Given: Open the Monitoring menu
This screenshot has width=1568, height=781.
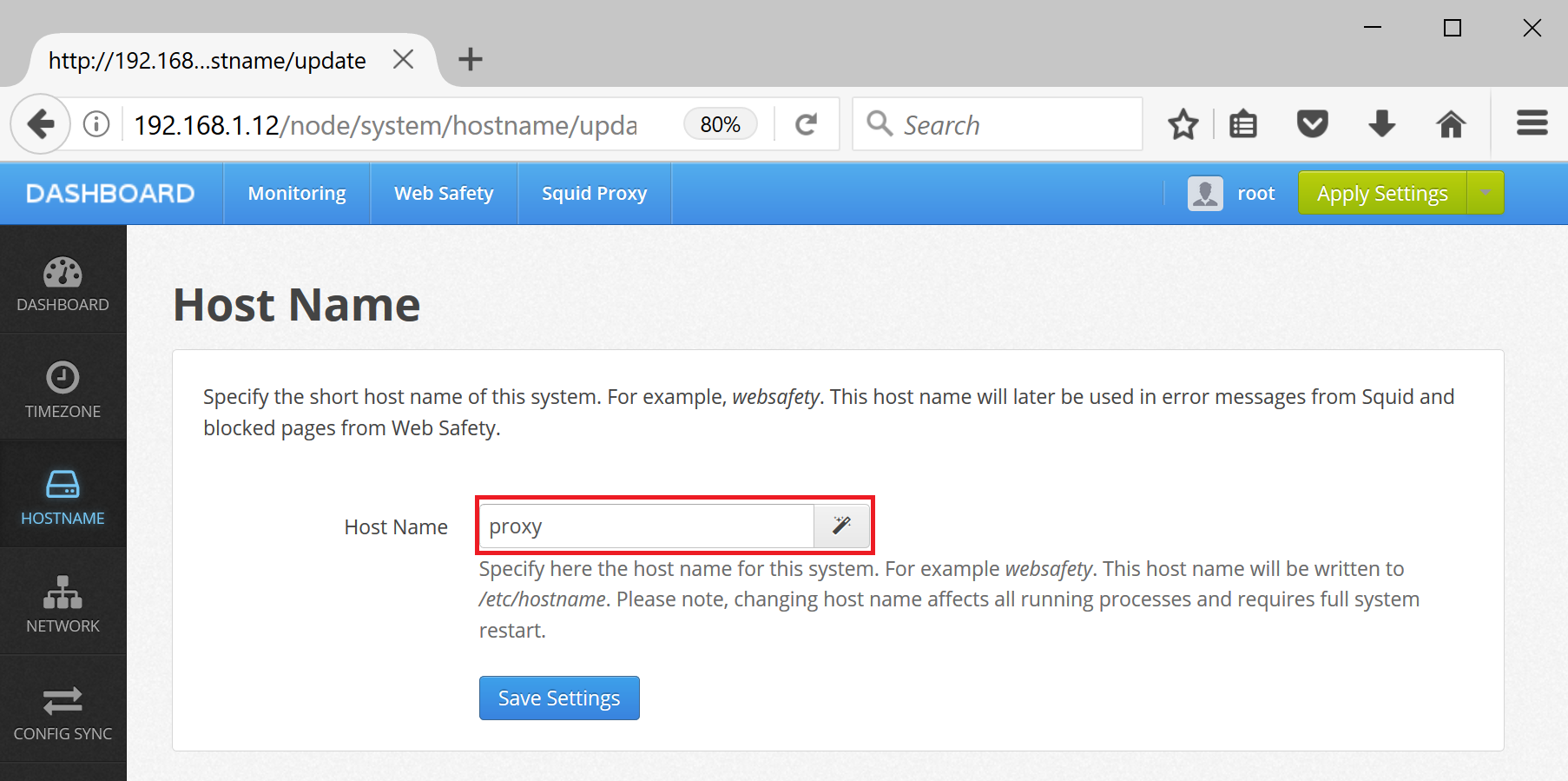Looking at the screenshot, I should [x=297, y=193].
